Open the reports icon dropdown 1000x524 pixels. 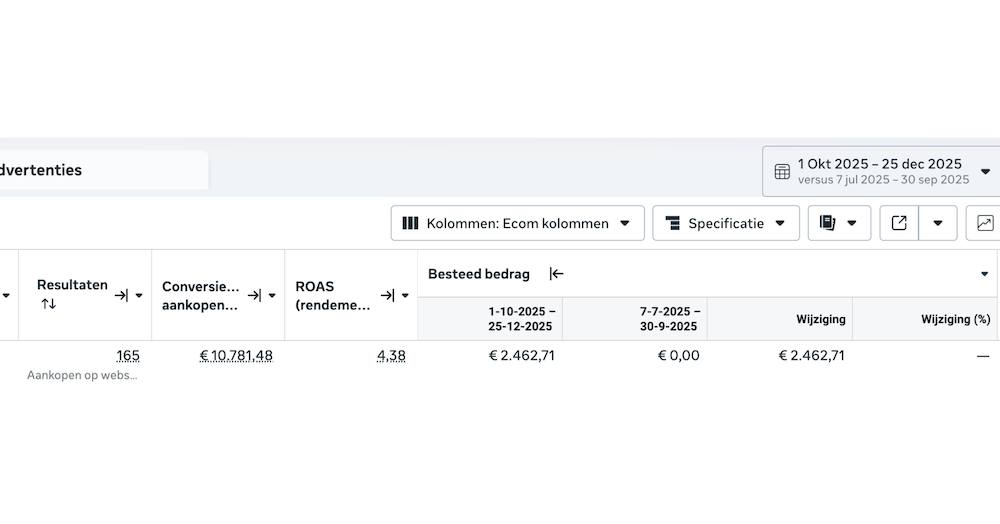[x=839, y=223]
